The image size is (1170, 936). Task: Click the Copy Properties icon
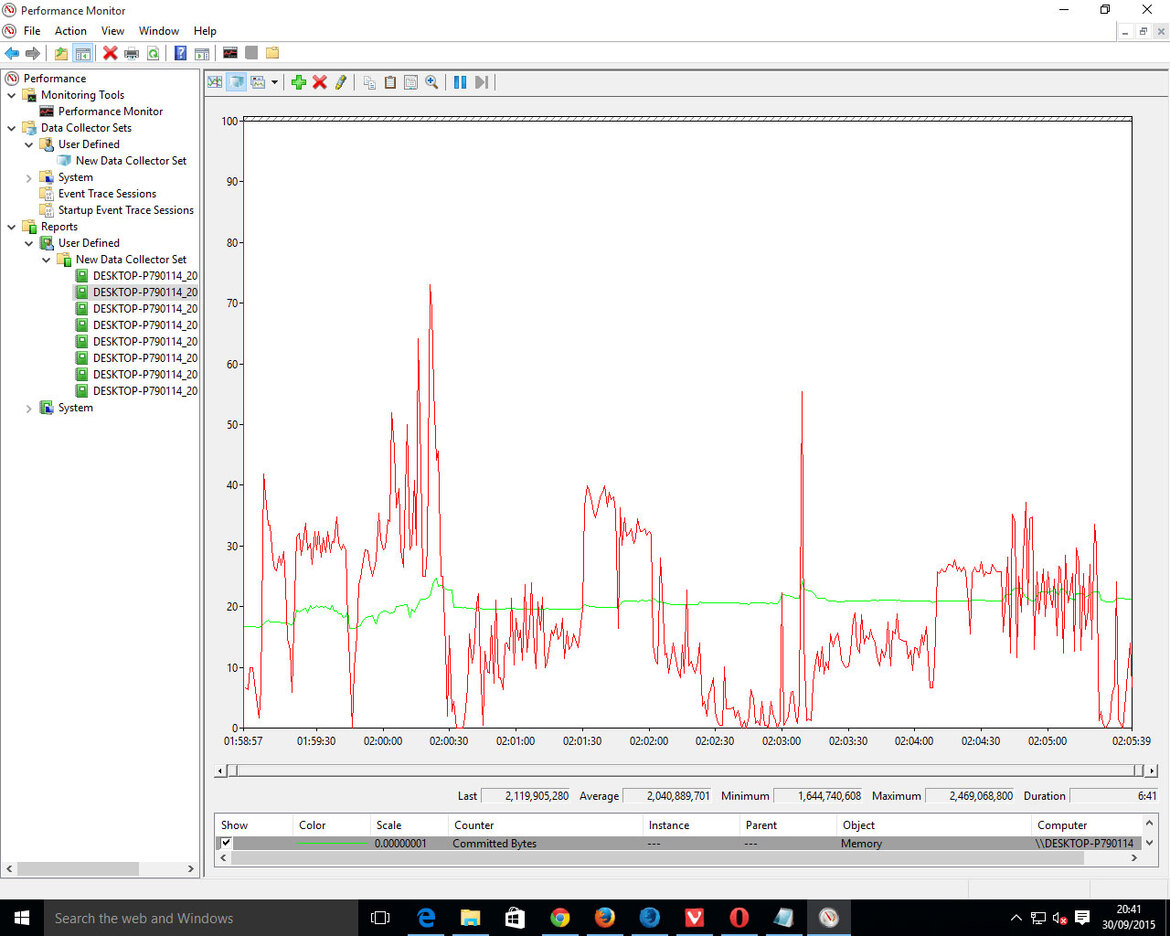369,82
